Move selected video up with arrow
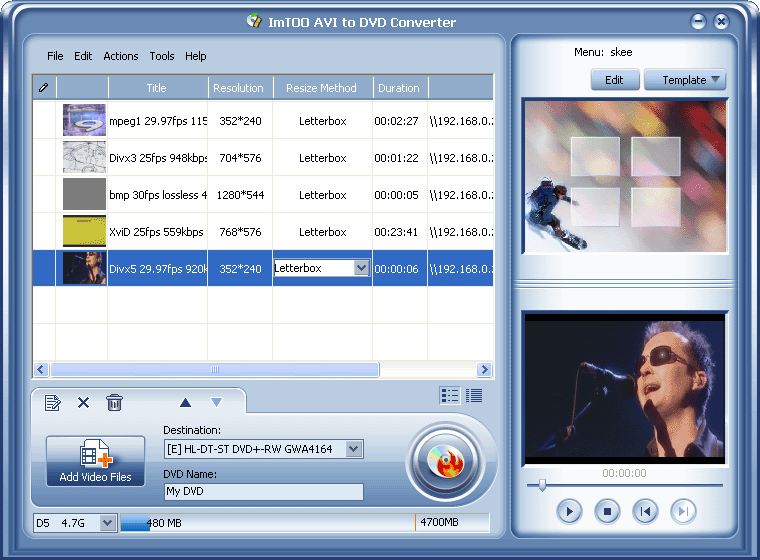This screenshot has height=560, width=760. click(x=185, y=402)
